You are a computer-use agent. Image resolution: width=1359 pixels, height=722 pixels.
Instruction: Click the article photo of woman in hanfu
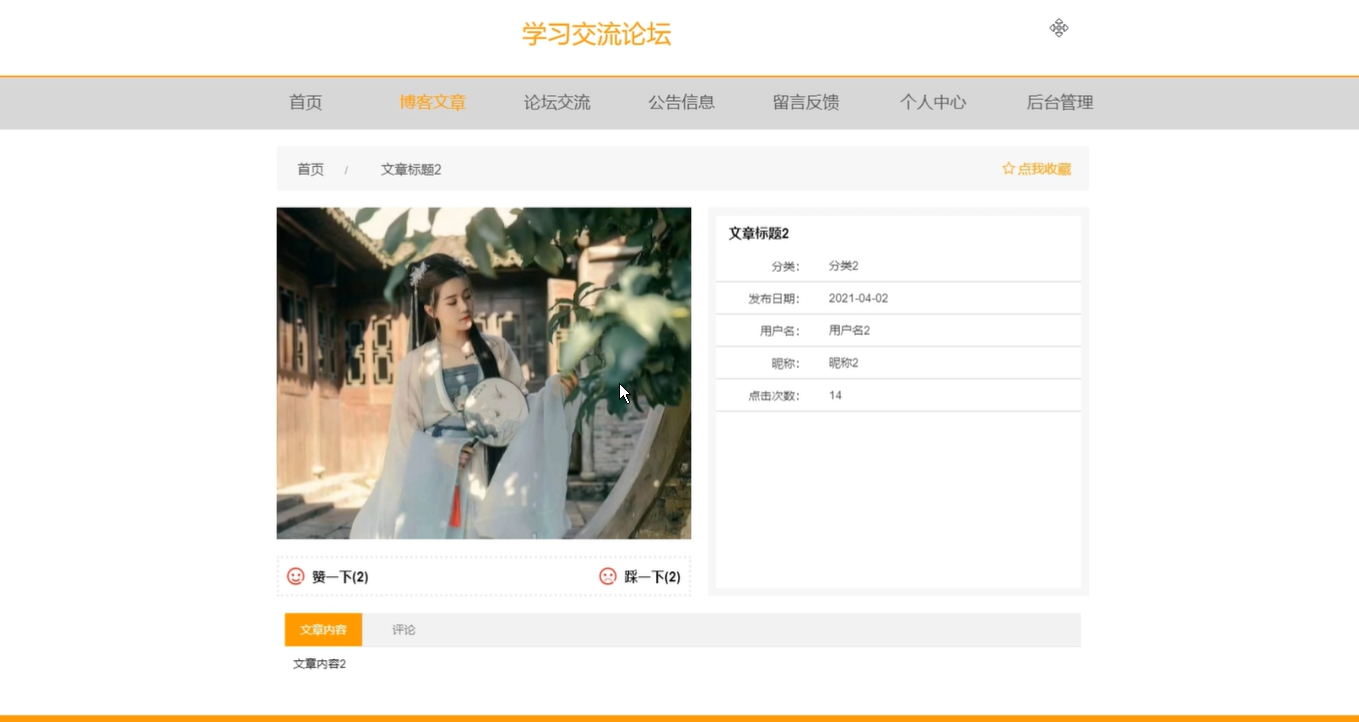click(x=484, y=373)
